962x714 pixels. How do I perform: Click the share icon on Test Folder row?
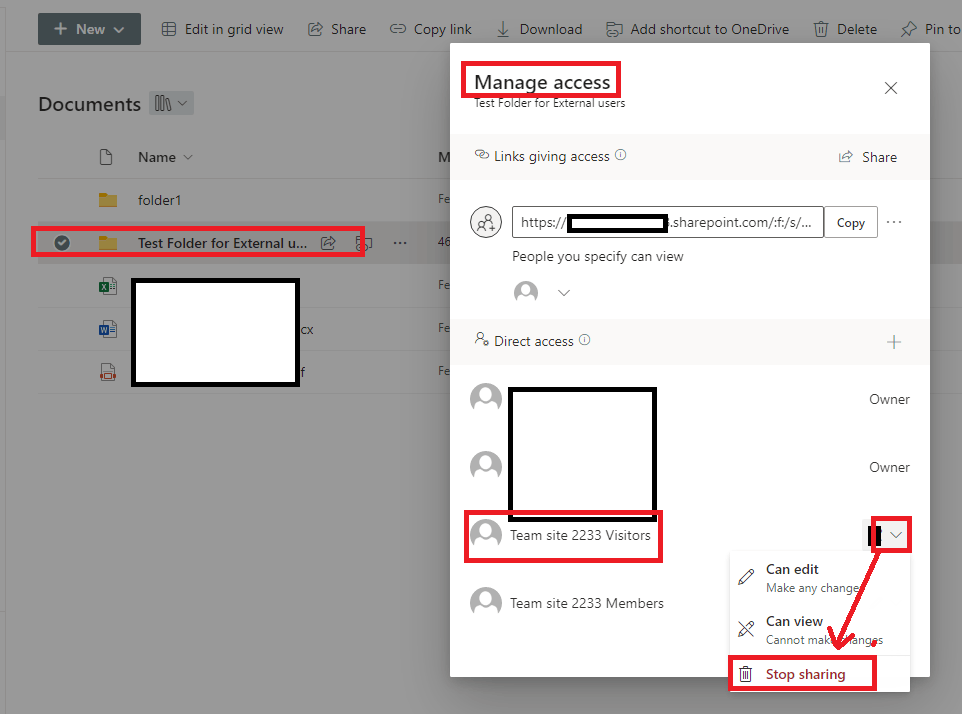328,243
